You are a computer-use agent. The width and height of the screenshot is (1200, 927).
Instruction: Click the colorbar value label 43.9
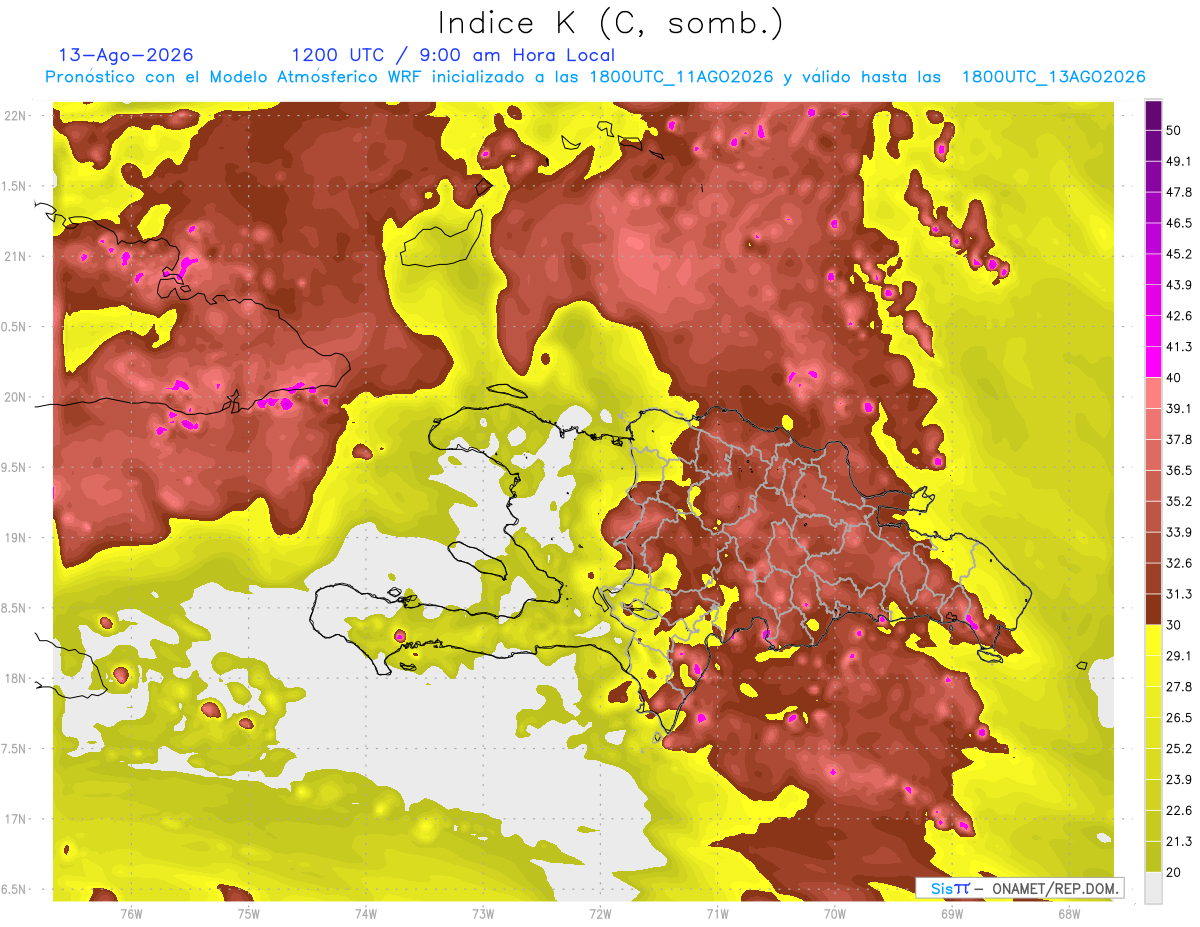click(1179, 285)
